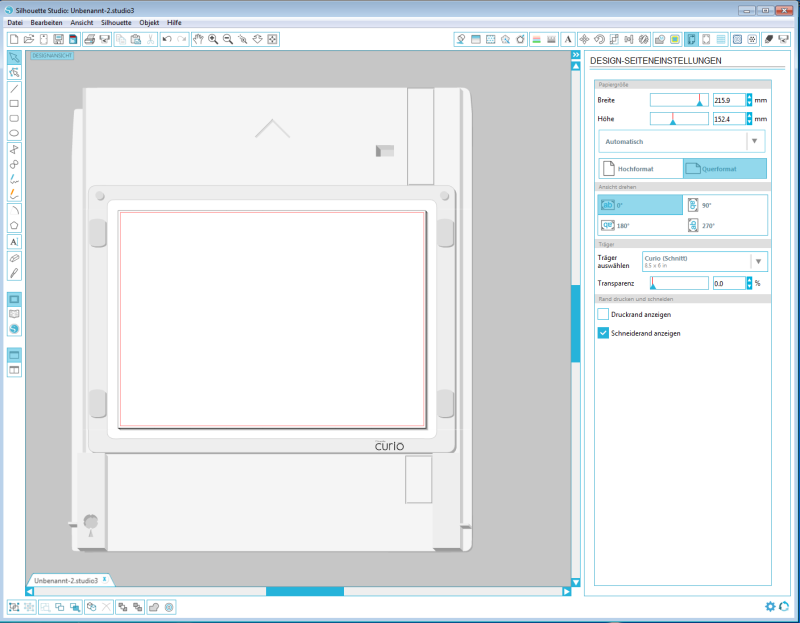Open the trace panel icon
Screen dimensions: 800x623
675,39
